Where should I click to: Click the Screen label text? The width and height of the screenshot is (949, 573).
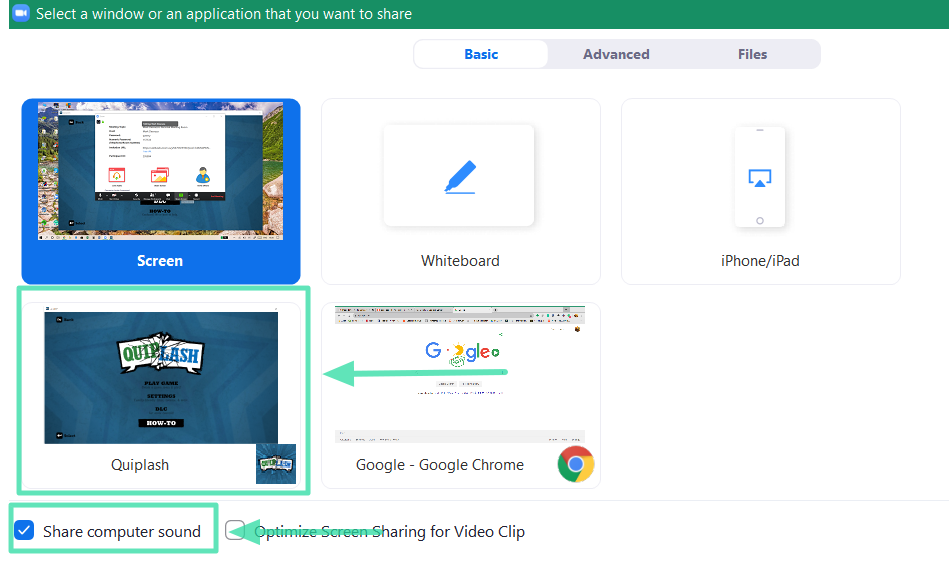(x=160, y=261)
